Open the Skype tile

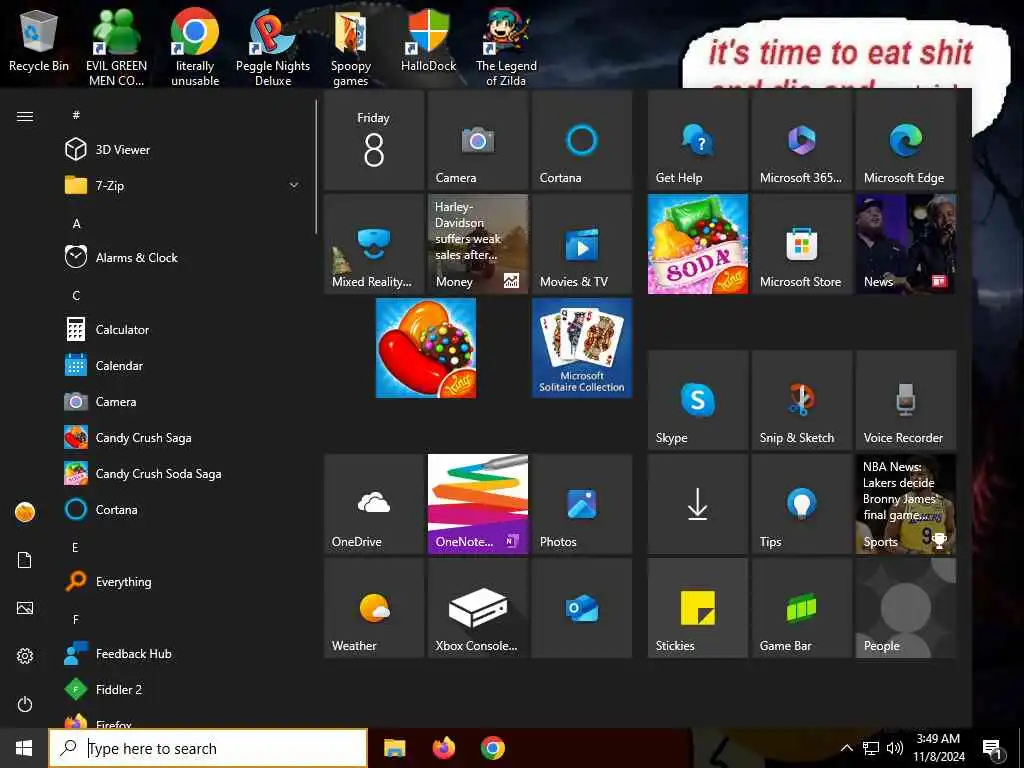pyautogui.click(x=697, y=400)
